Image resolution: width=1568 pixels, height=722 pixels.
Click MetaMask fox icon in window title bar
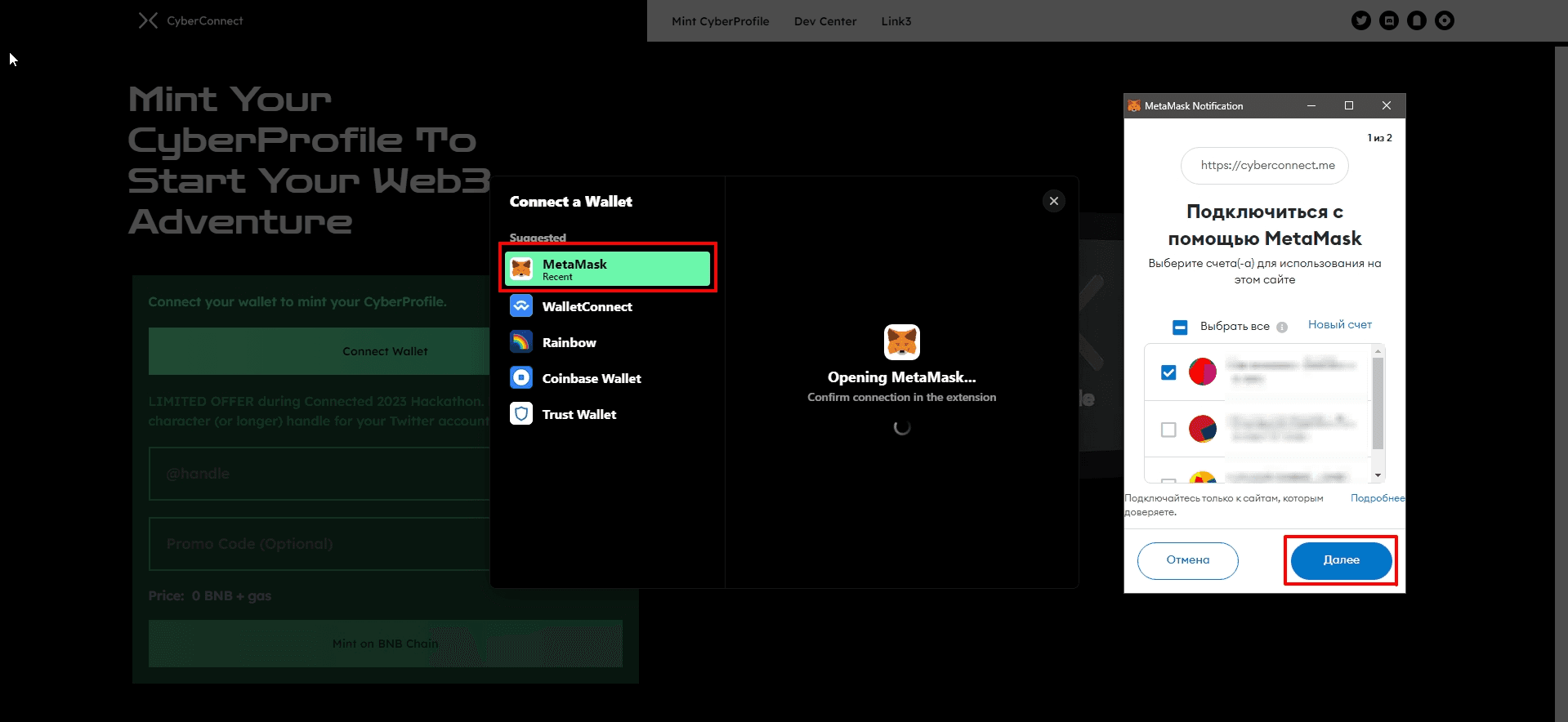pyautogui.click(x=1134, y=106)
